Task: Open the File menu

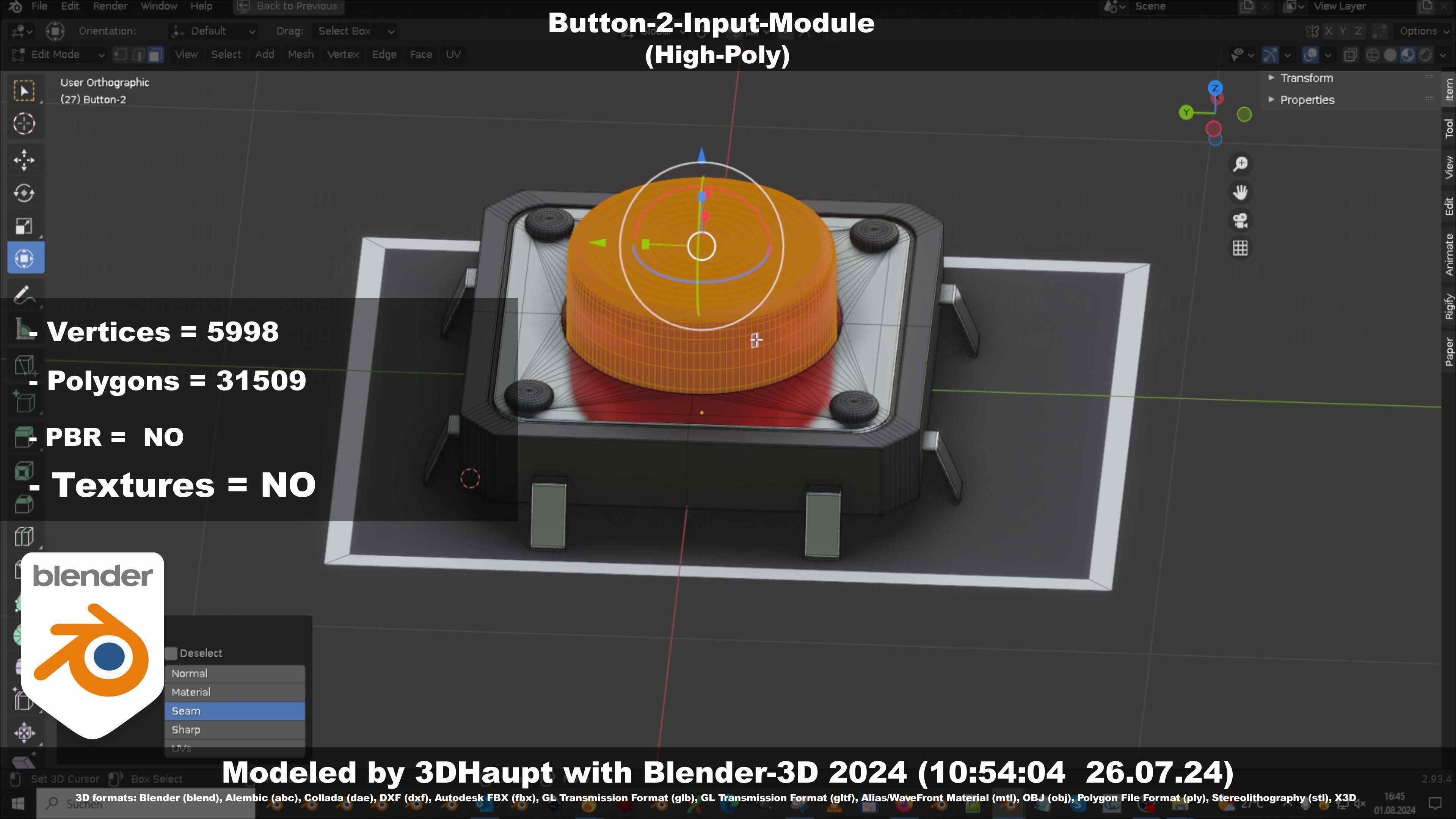Action: (x=39, y=6)
